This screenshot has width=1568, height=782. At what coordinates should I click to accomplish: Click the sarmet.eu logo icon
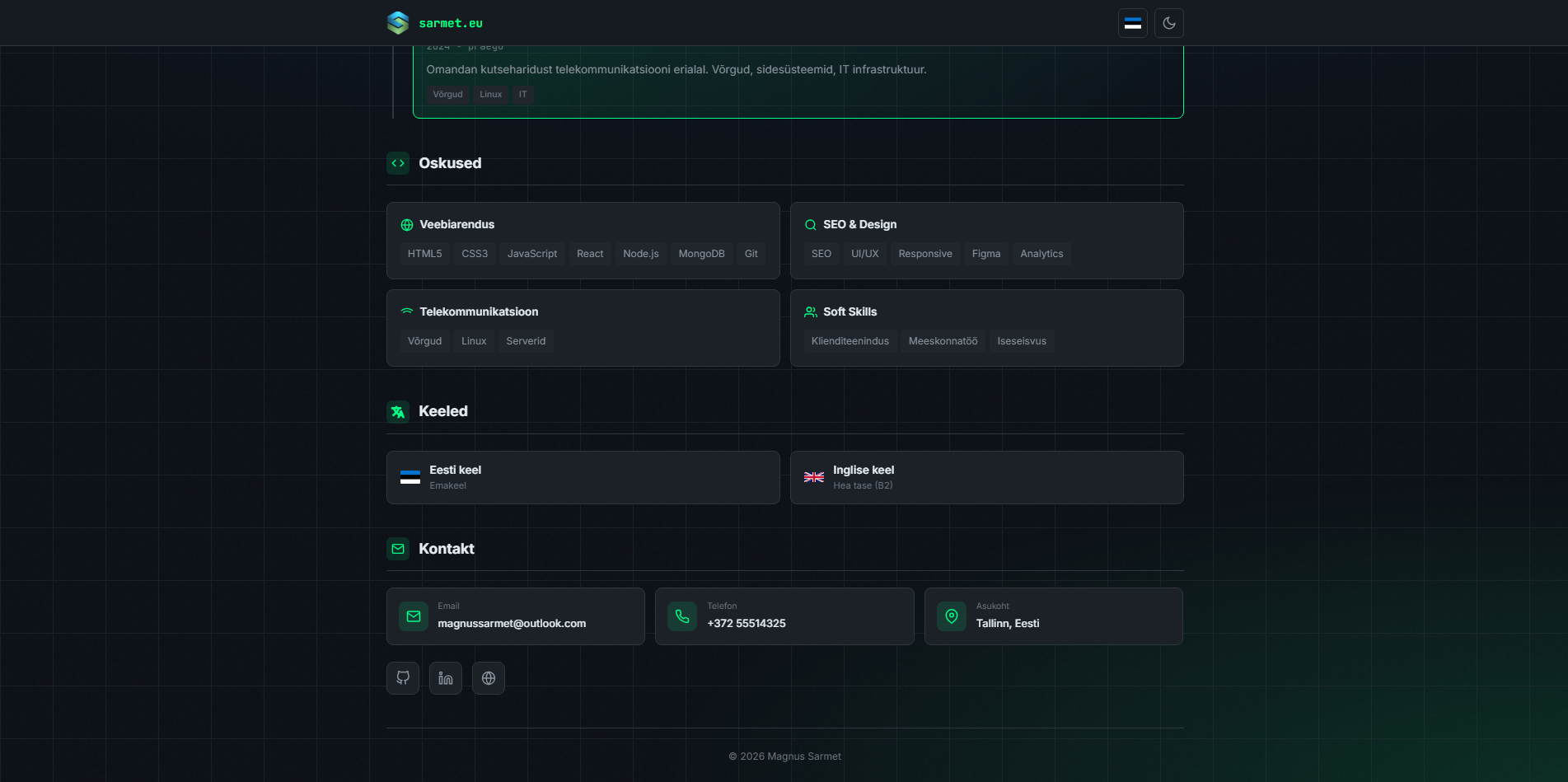[398, 23]
